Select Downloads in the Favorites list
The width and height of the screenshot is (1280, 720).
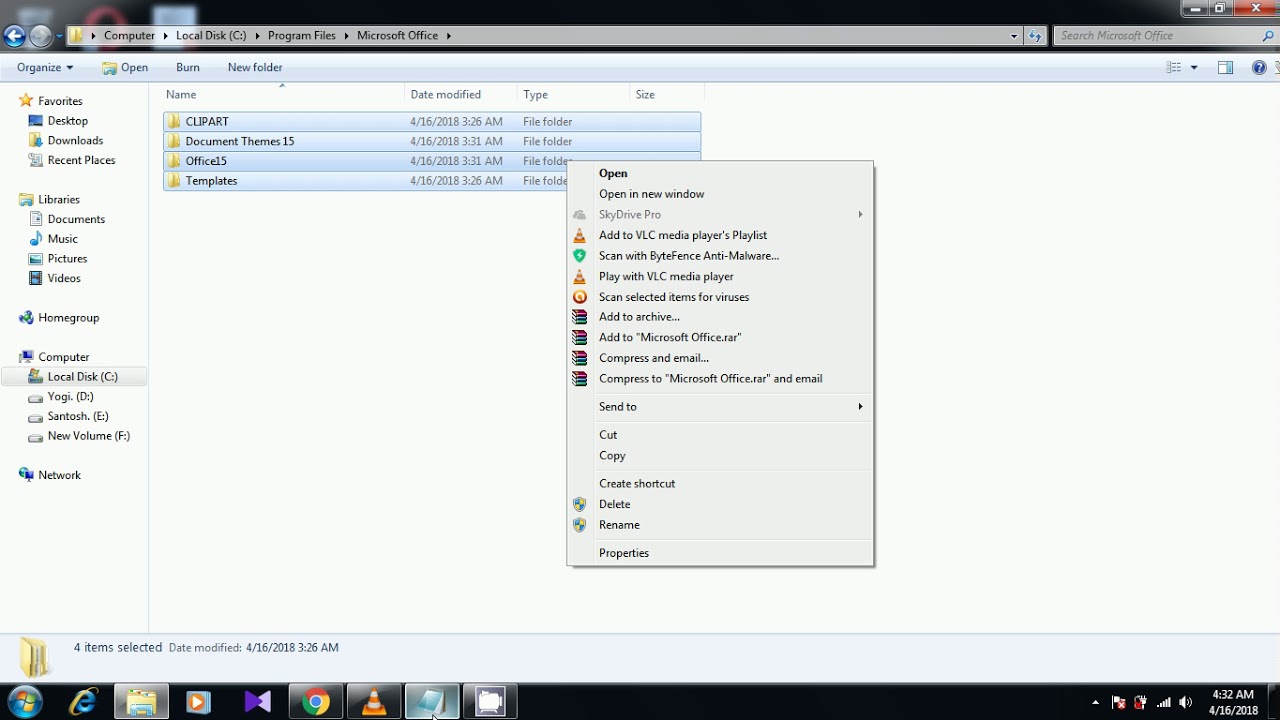coord(75,141)
